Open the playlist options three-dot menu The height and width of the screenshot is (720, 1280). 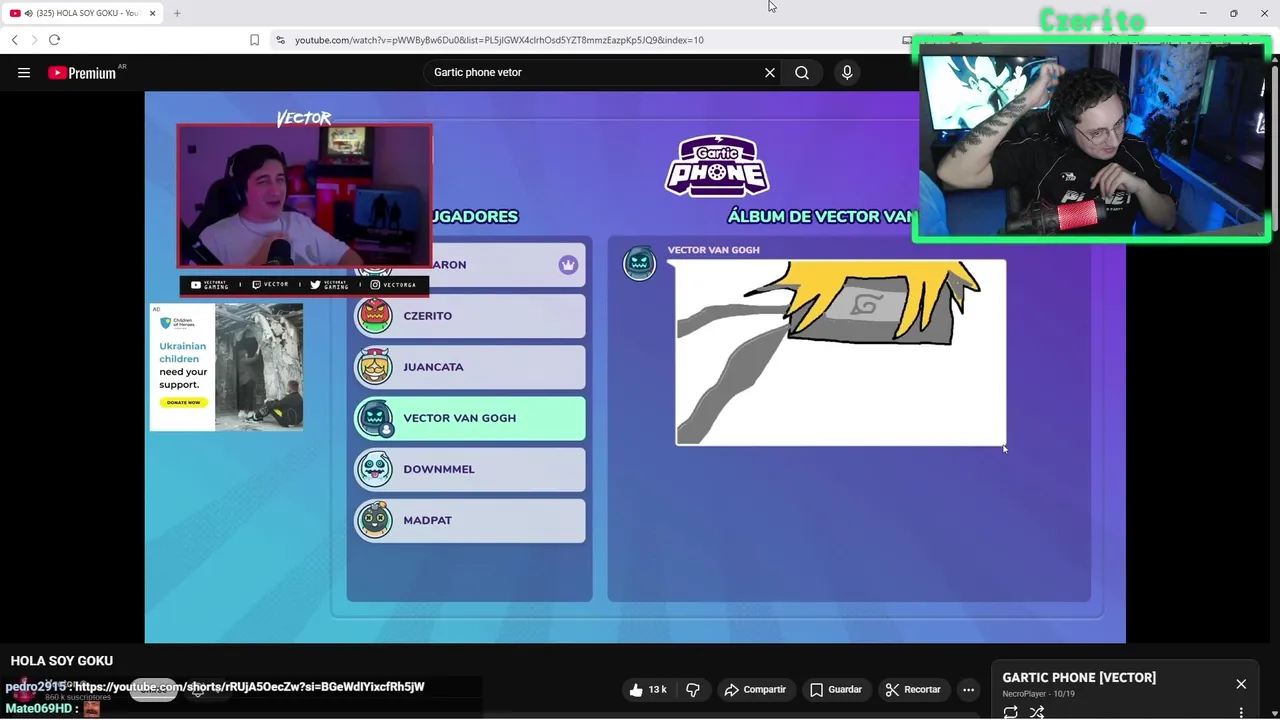[1241, 712]
